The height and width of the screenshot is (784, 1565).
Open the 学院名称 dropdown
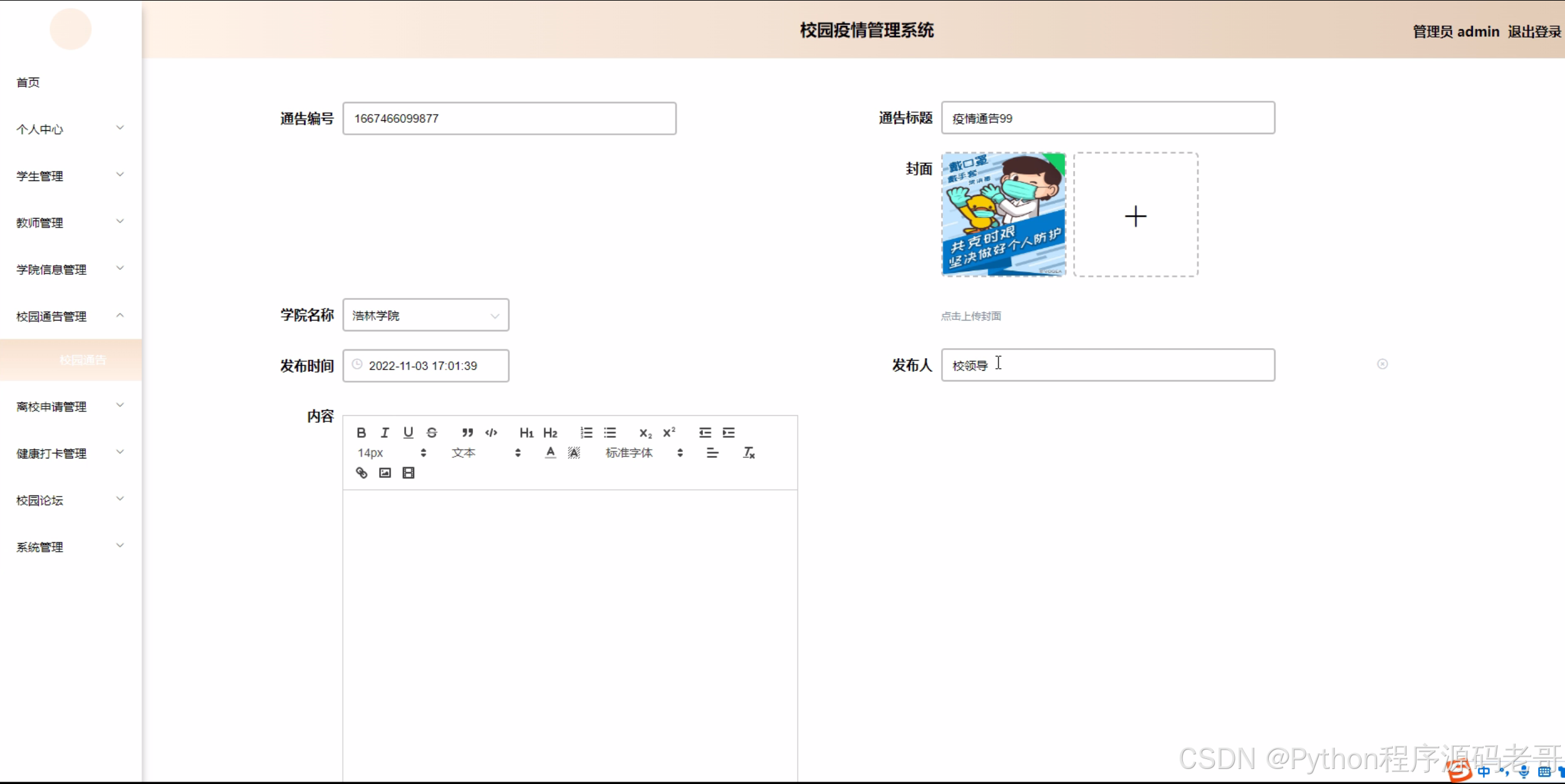pyautogui.click(x=425, y=316)
